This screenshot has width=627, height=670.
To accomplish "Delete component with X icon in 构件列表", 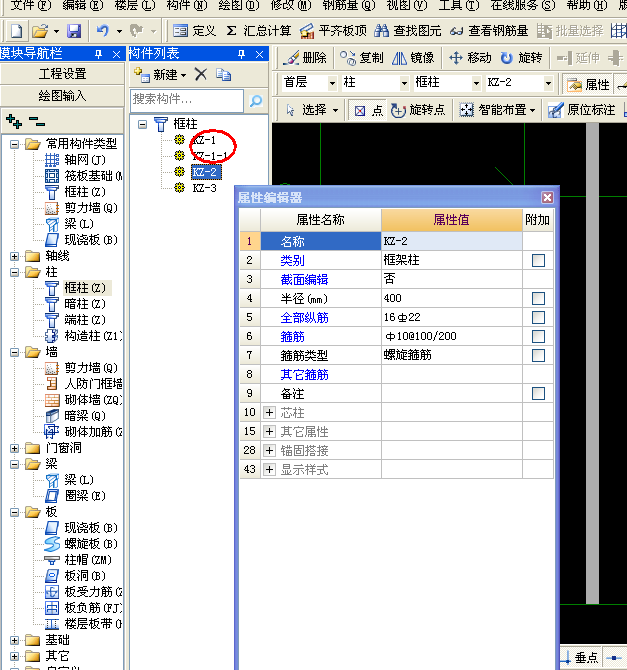I will [200, 75].
